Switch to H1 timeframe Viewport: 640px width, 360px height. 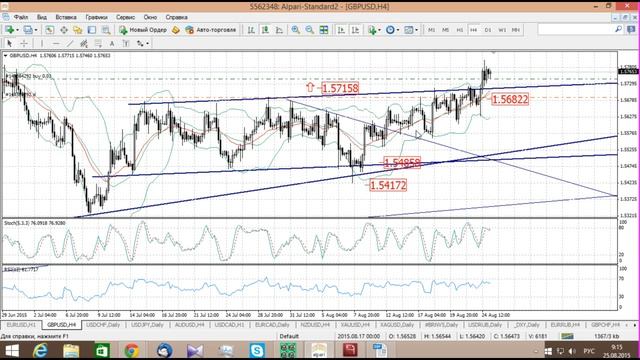coord(460,30)
